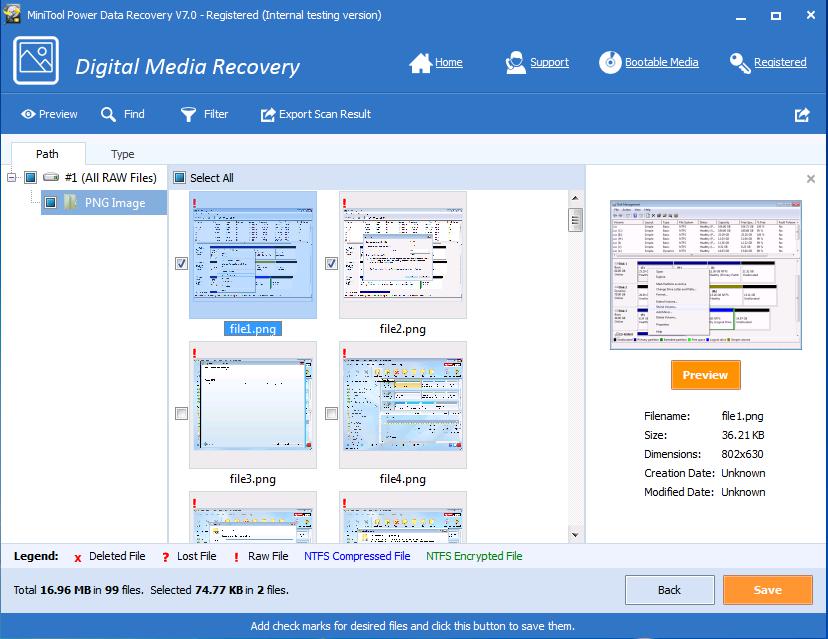Screen dimensions: 828x639
Task: Click the large preview image in side panel
Action: pyautogui.click(x=706, y=275)
